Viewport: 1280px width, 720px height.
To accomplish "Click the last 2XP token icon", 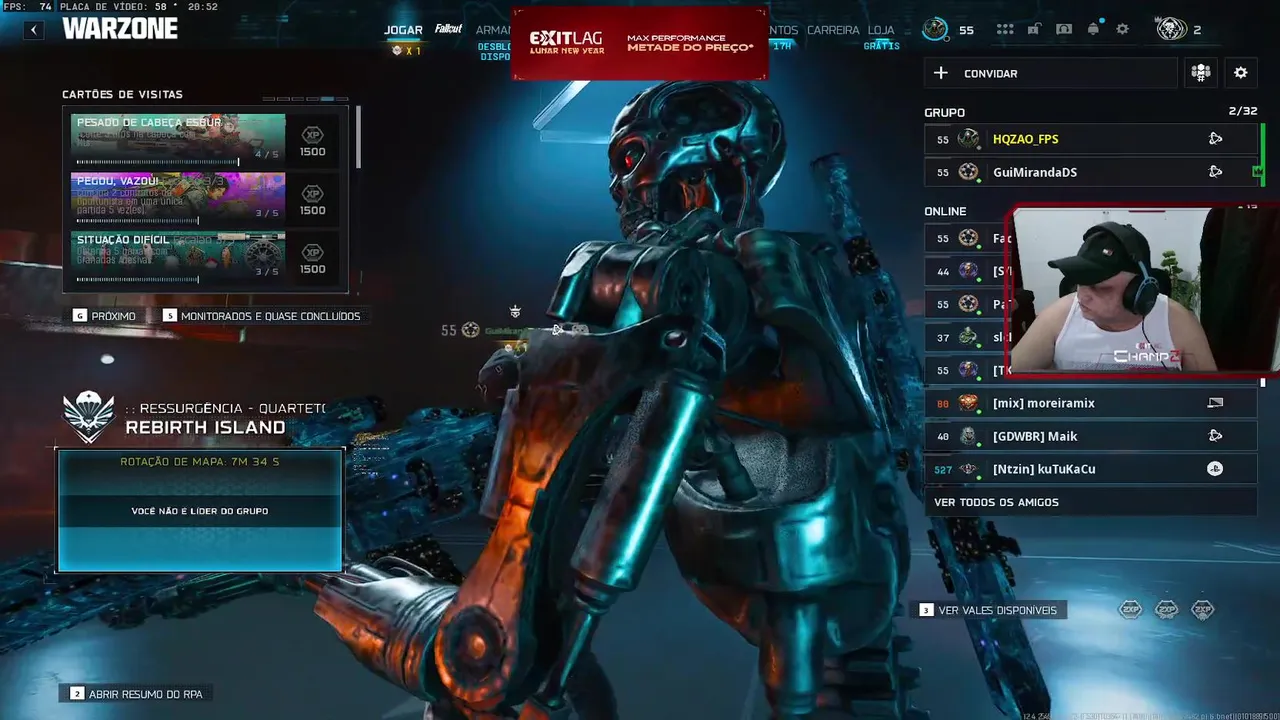I will tap(1202, 609).
